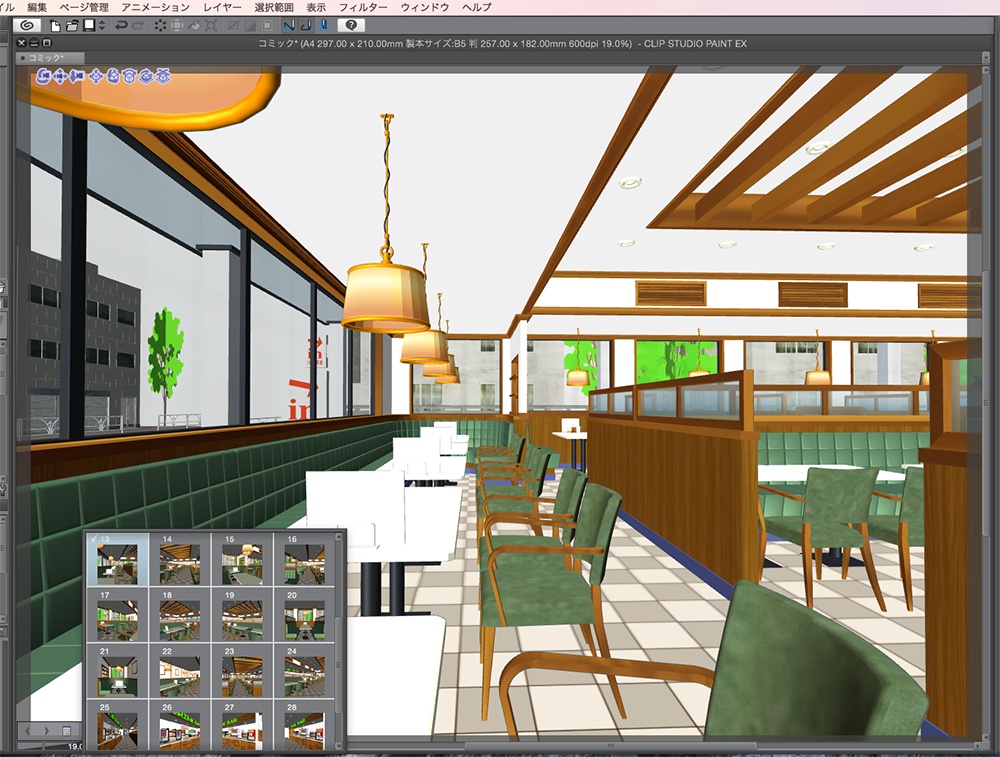
Task: Click the Scale/Rotate transform icon
Action: pos(211,26)
